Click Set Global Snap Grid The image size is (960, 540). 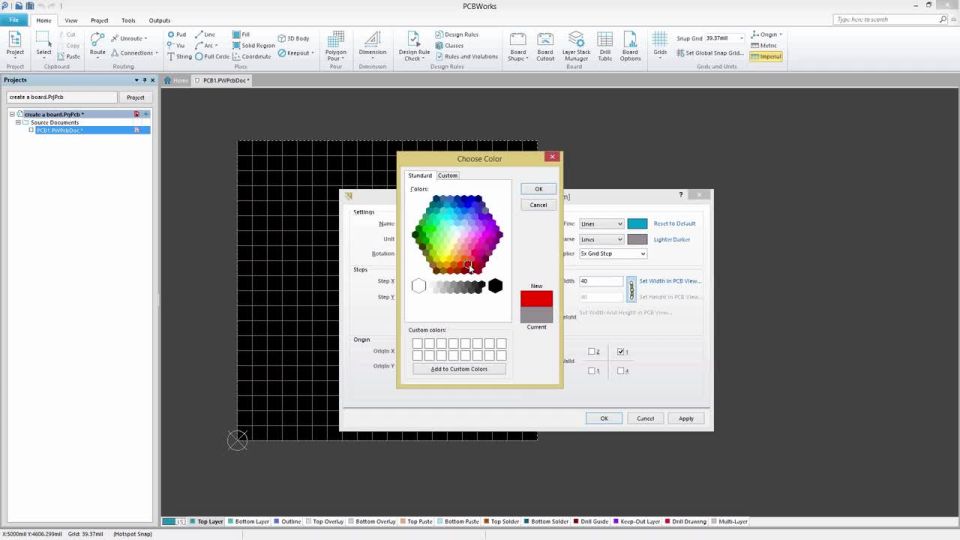click(x=710, y=53)
